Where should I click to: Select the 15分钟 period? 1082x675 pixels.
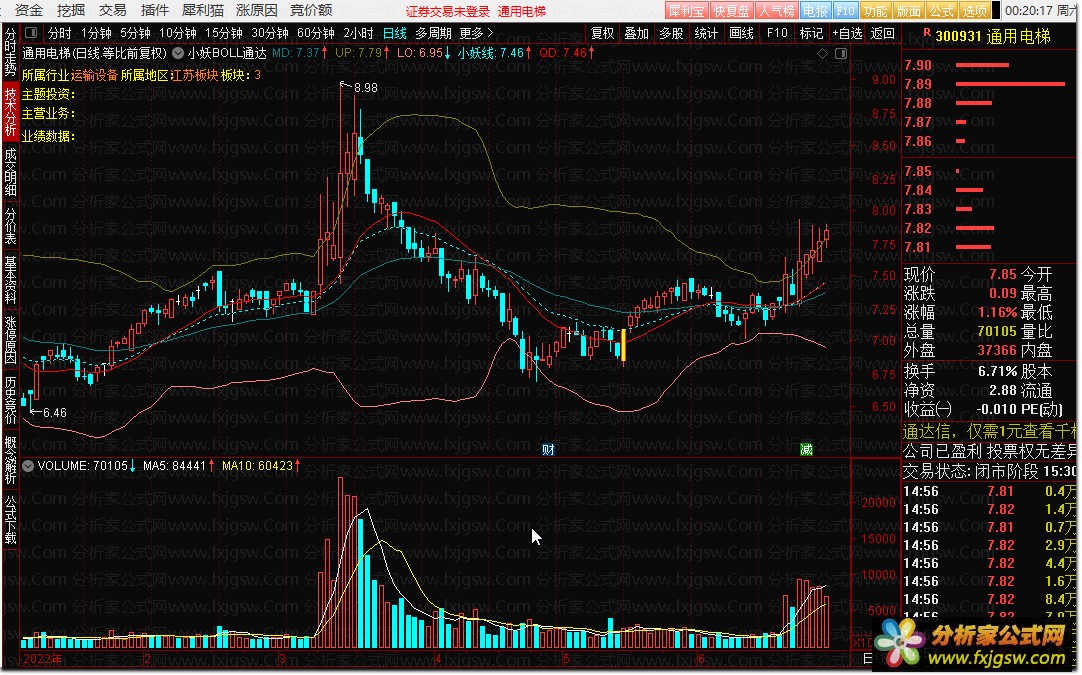point(224,33)
